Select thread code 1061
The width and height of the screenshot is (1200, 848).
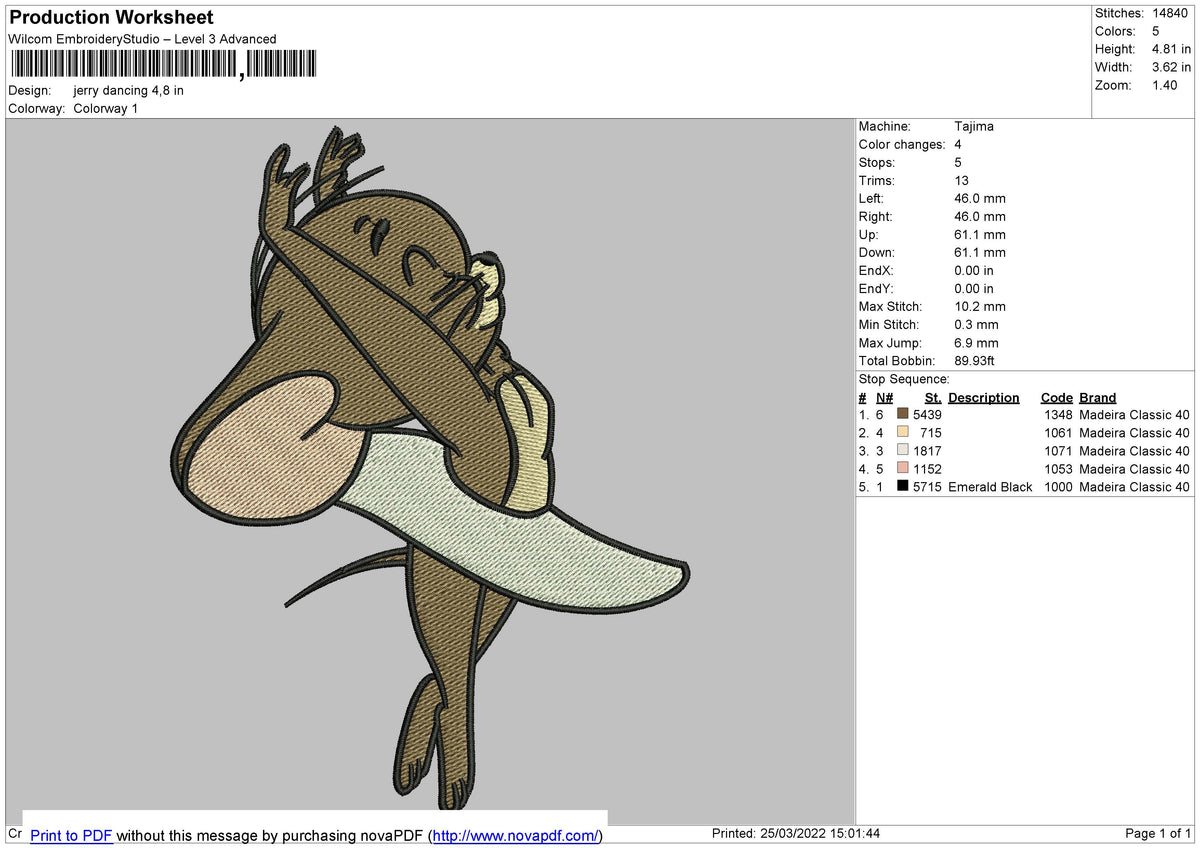tap(1058, 432)
